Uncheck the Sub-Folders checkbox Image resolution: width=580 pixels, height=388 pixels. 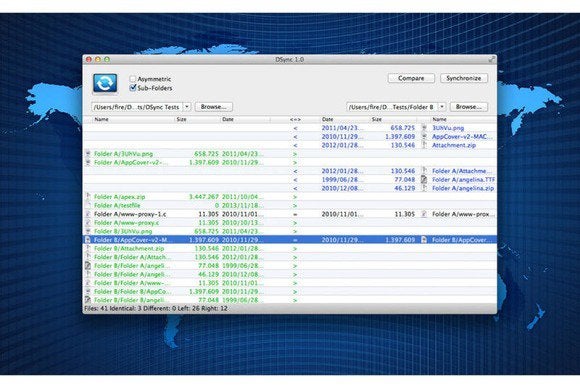132,88
